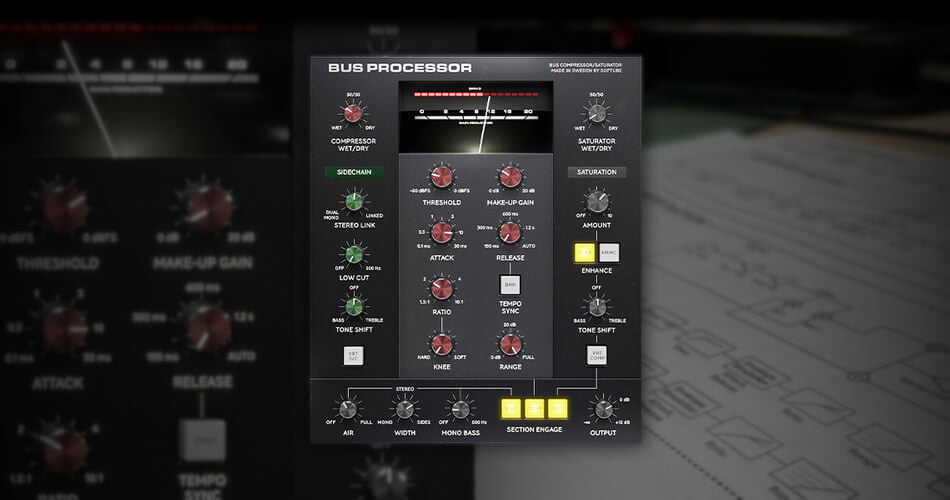Click the green Stereo Link knob

tap(352, 201)
